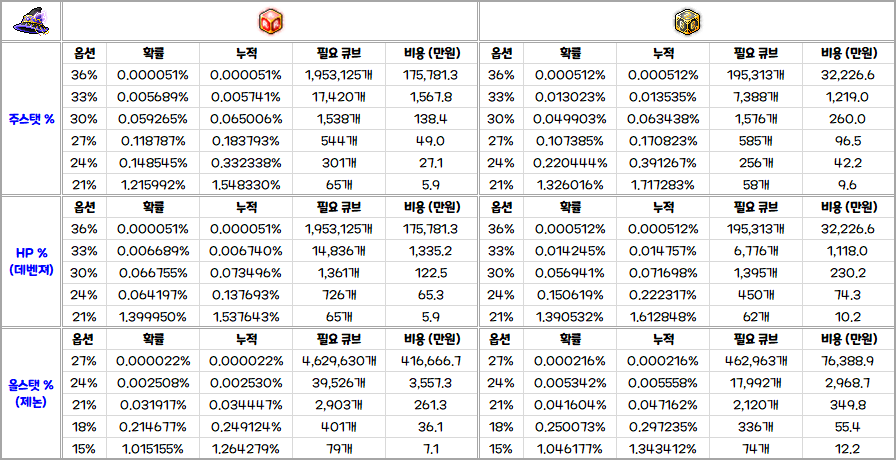Select the cube count 4,629,630개

(x=339, y=361)
